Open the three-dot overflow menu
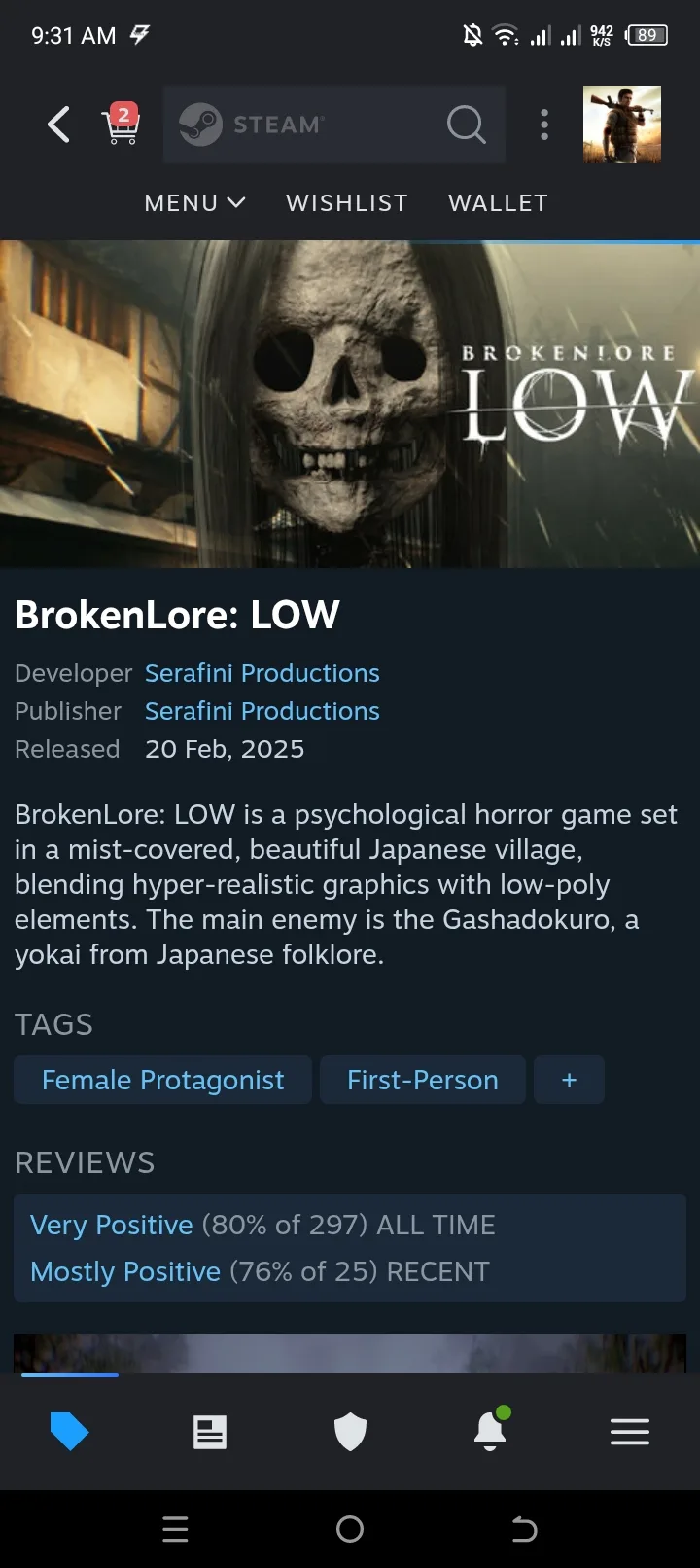Image resolution: width=700 pixels, height=1568 pixels. click(544, 125)
